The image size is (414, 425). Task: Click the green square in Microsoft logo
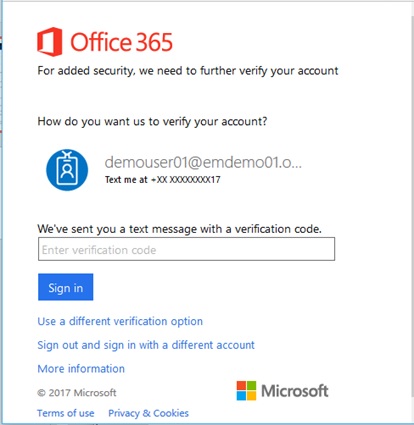252,385
